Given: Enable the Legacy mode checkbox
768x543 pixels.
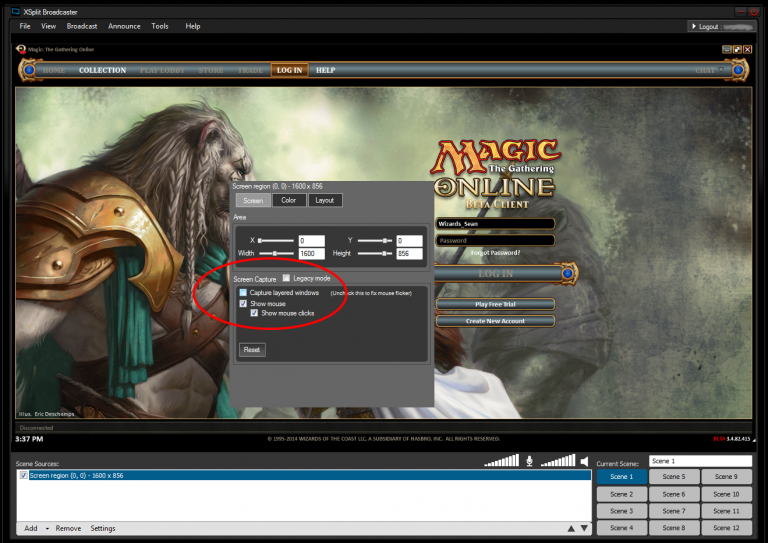Looking at the screenshot, I should 286,278.
